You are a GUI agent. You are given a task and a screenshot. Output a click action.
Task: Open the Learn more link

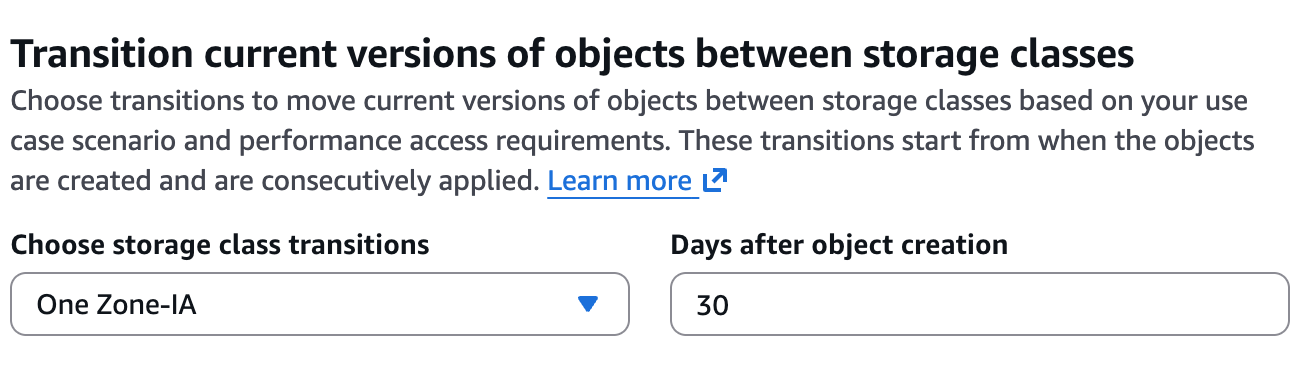620,181
